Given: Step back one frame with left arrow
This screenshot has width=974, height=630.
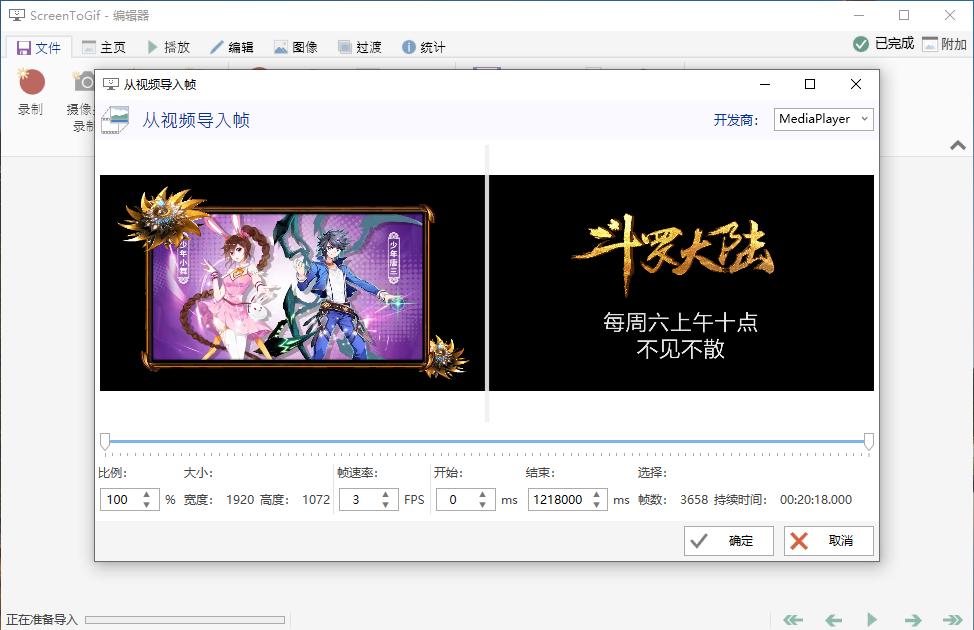Looking at the screenshot, I should [833, 620].
